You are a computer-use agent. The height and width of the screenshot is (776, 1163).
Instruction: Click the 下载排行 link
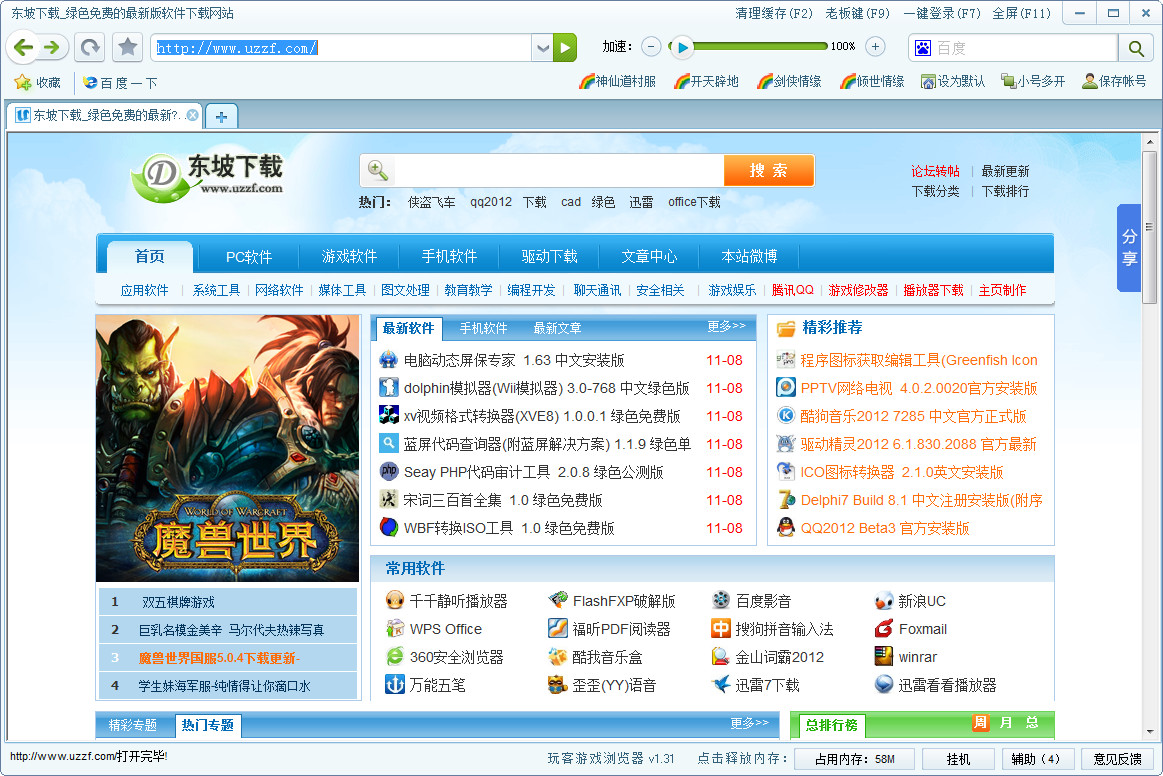click(1005, 191)
